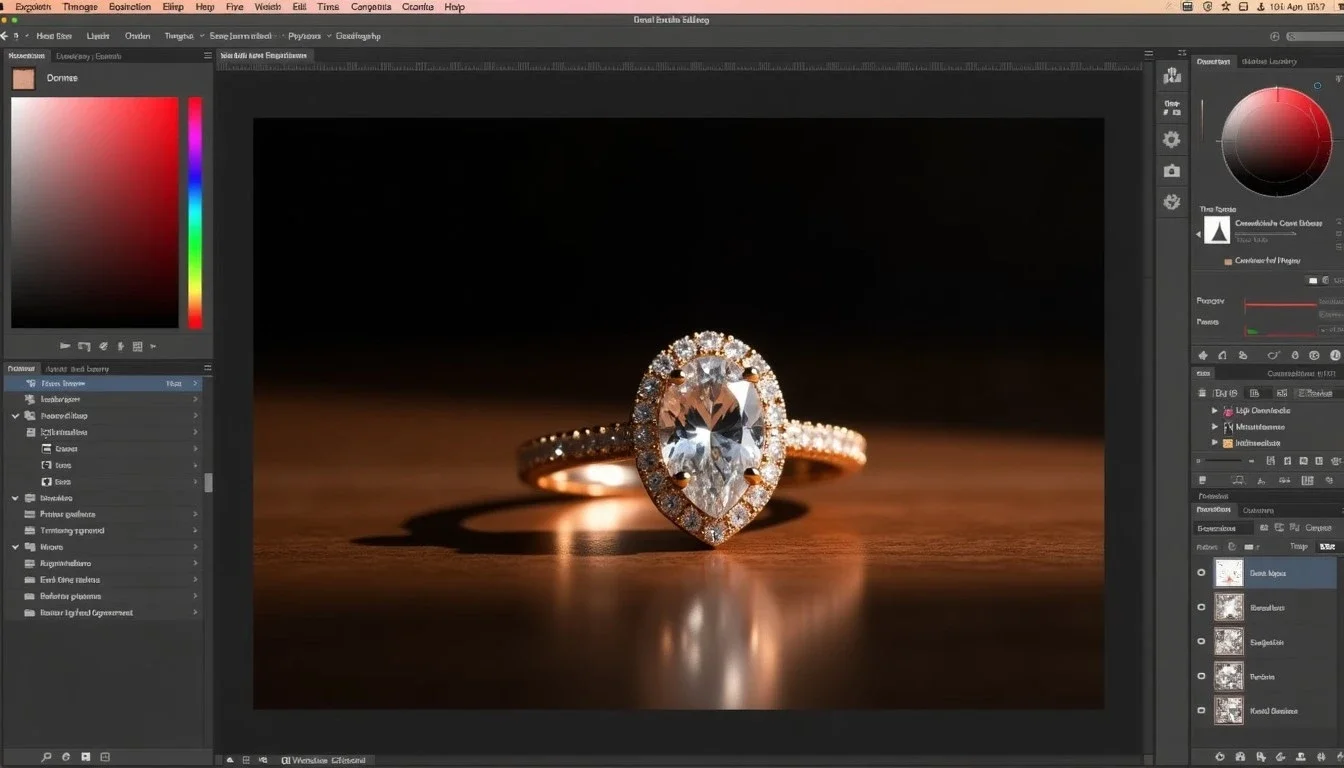Click the bottom cog-shaped icon in the side strip
1344x768 pixels.
1171,202
